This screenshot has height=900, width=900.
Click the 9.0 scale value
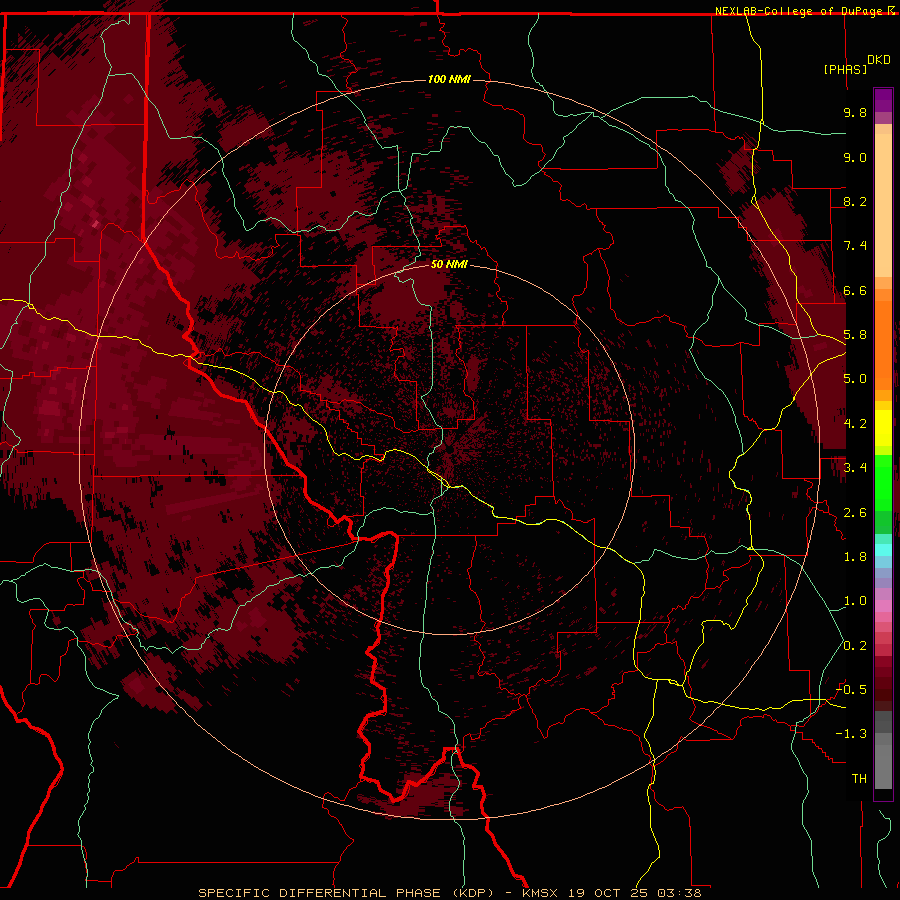coord(855,157)
